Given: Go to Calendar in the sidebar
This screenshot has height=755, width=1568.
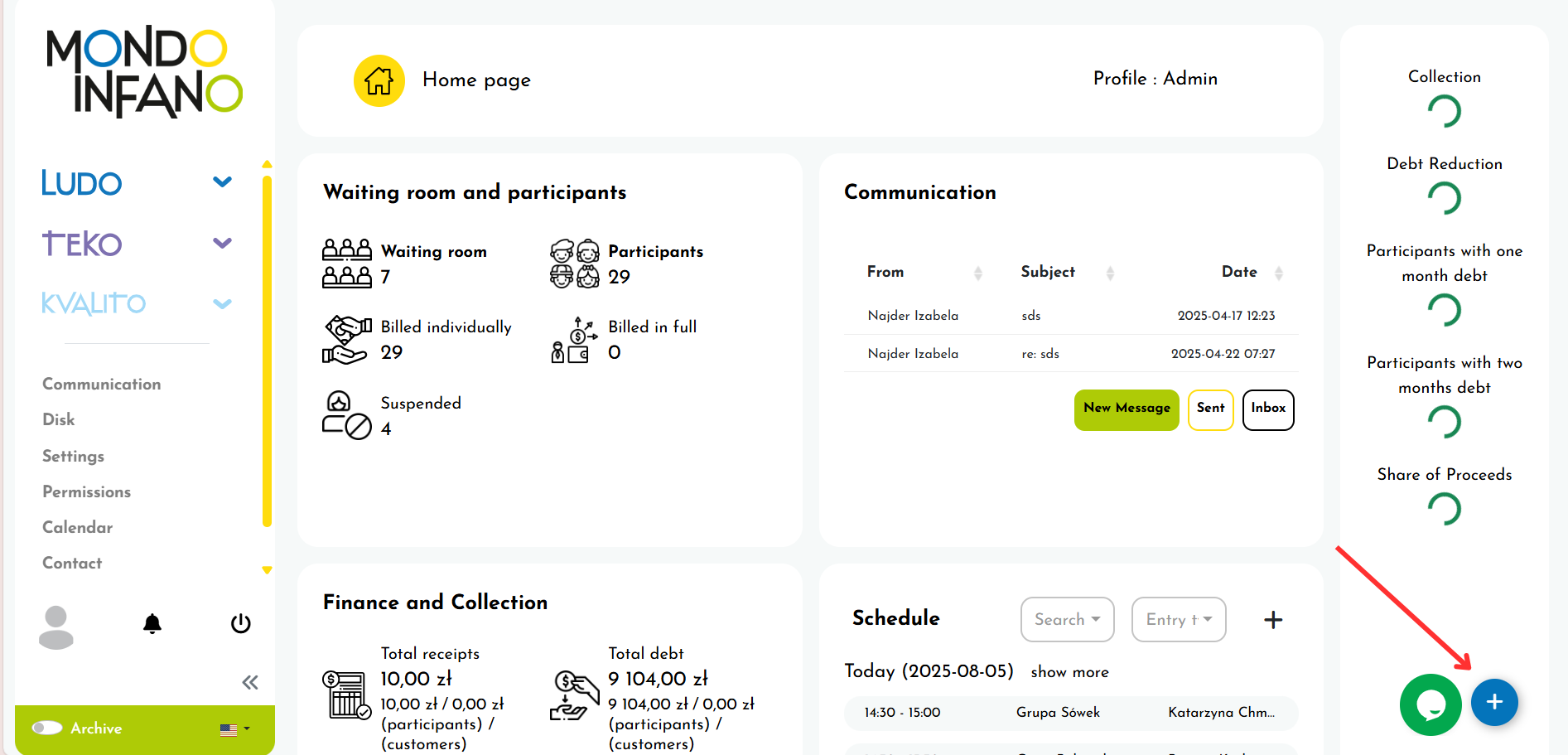Looking at the screenshot, I should click(78, 528).
